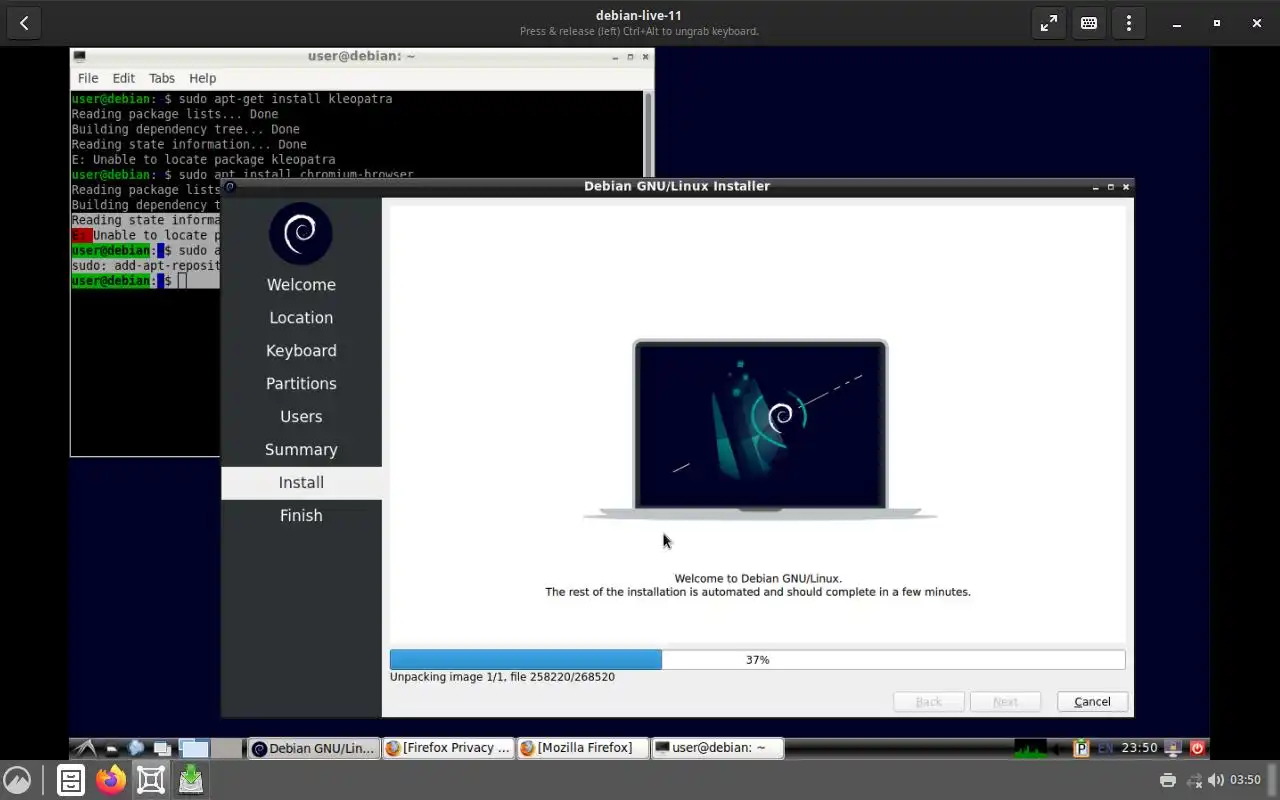The image size is (1280, 800).
Task: Open the three-dot options menu in header
Action: click(1129, 23)
